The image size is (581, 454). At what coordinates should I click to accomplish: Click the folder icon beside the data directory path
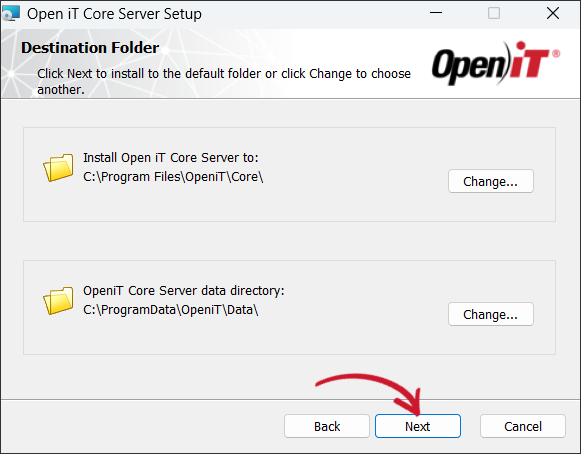(x=58, y=301)
